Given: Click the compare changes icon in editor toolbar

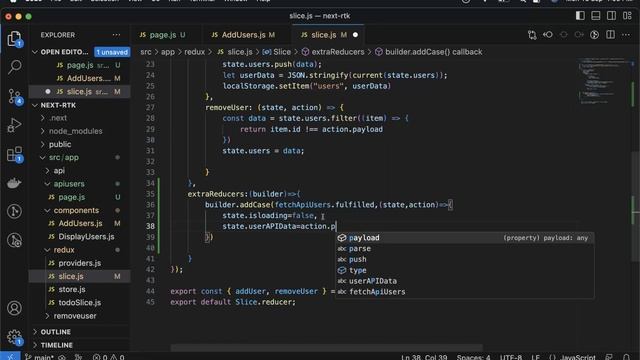Looking at the screenshot, I should (x=532, y=35).
